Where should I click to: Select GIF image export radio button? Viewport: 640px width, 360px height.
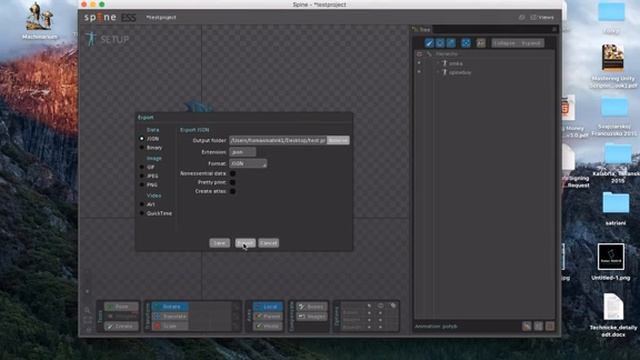click(142, 167)
